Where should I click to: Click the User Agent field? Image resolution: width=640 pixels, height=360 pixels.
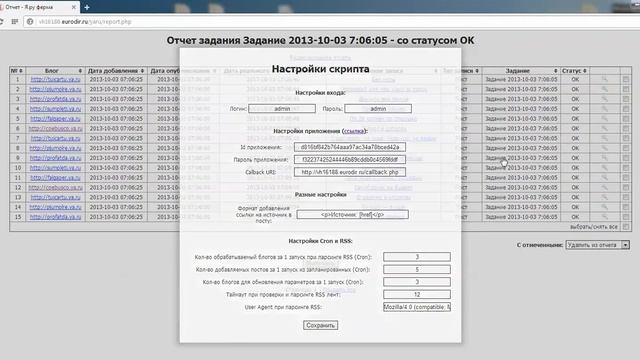point(417,307)
